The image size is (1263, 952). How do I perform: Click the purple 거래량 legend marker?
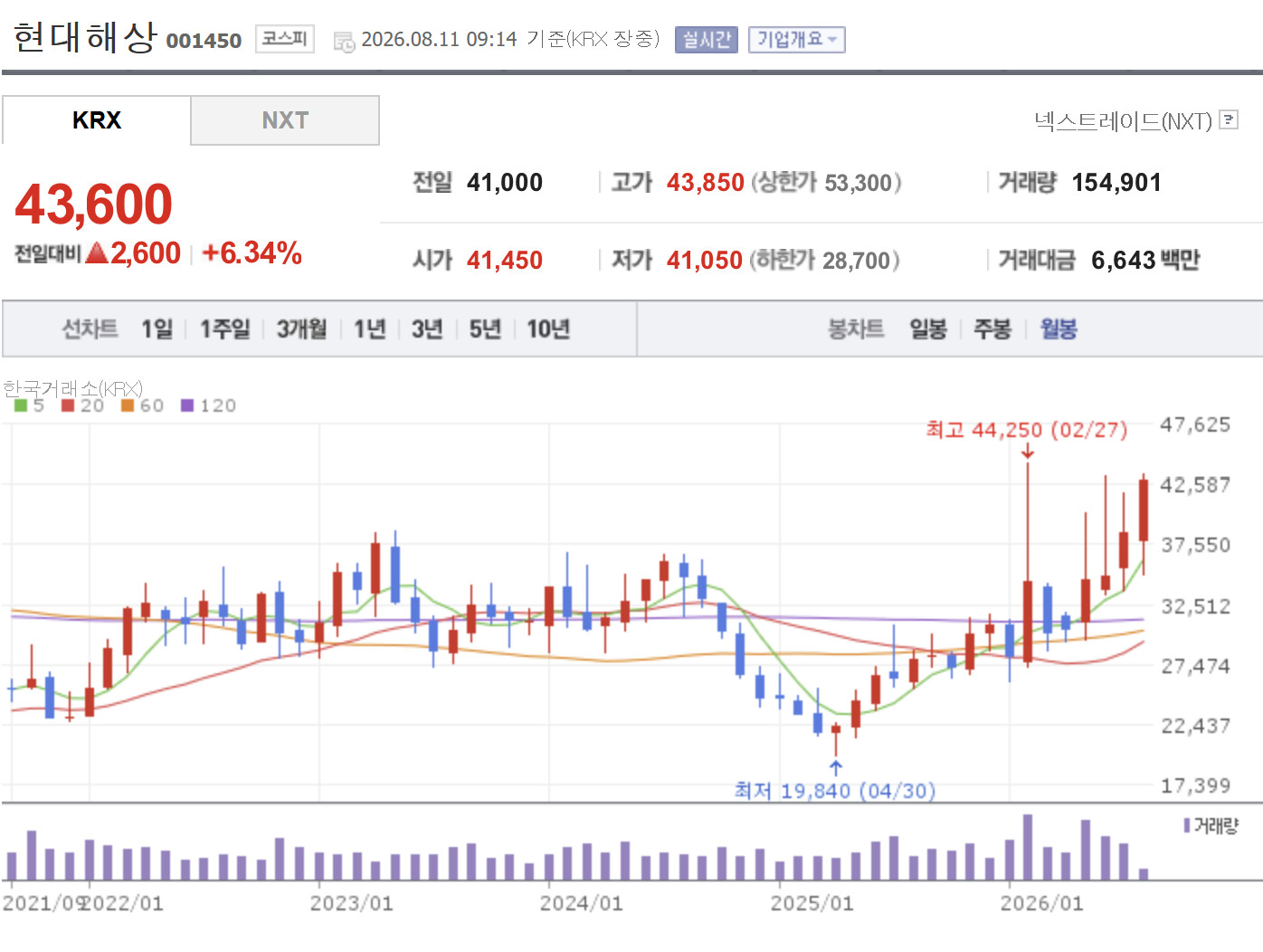pyautogui.click(x=1187, y=825)
